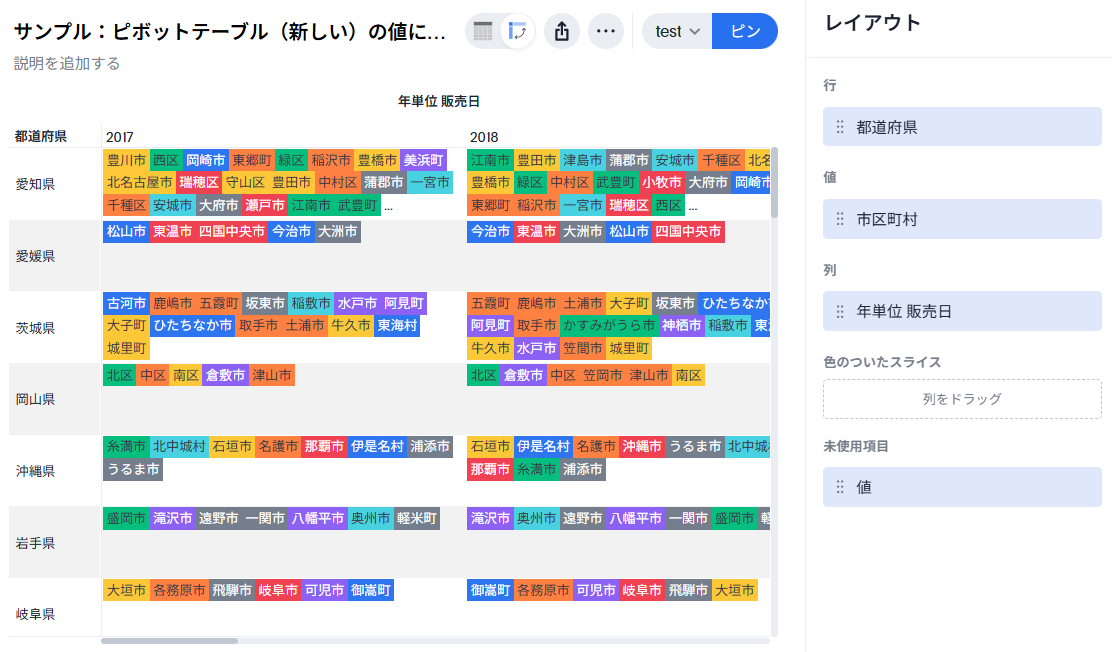Screen dimensions: 1112x652
Task: Select the 愛媛県 row label
Action: pyautogui.click(x=35, y=256)
